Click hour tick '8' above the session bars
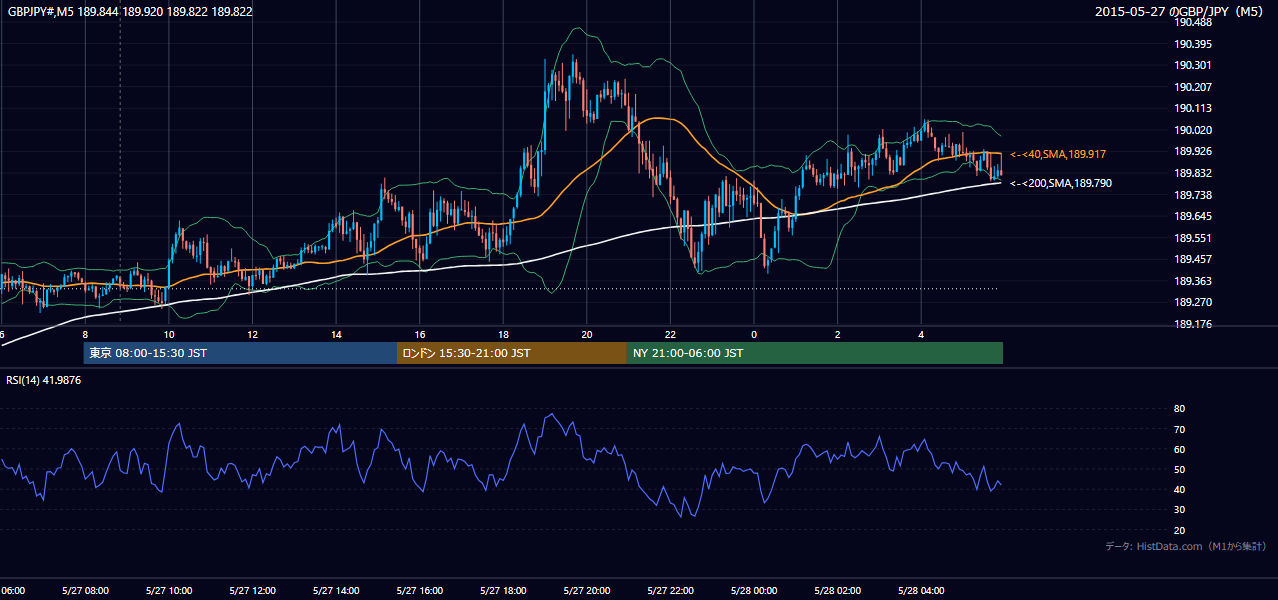The height and width of the screenshot is (600, 1278). tap(85, 334)
